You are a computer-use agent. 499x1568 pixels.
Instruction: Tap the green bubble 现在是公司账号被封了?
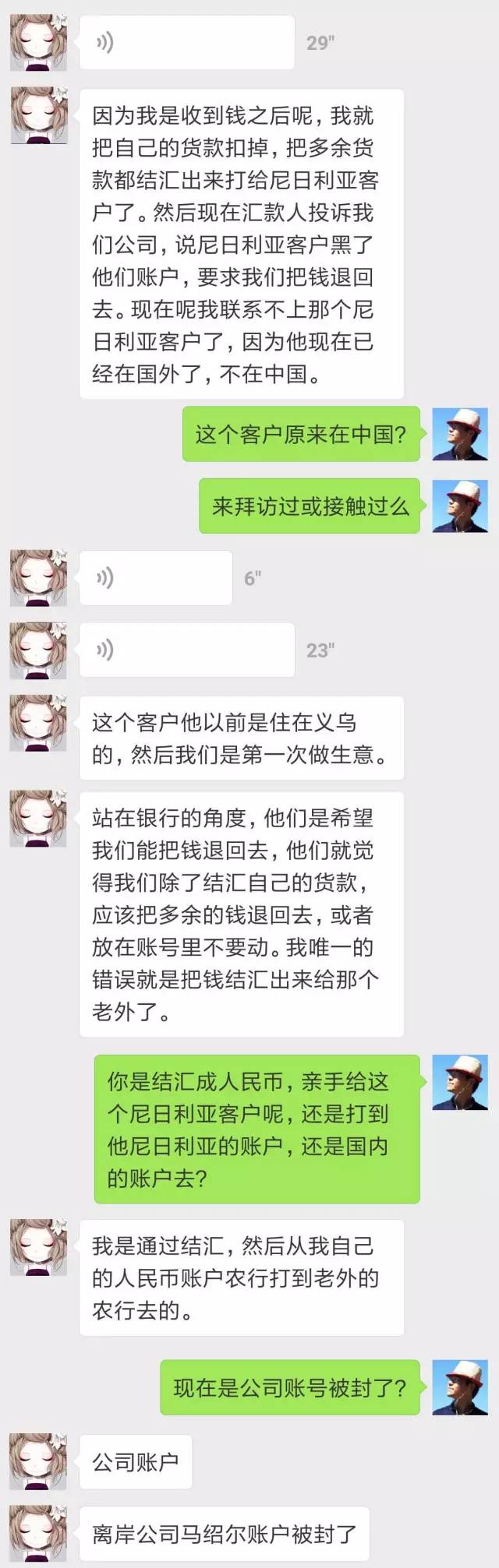click(291, 1387)
